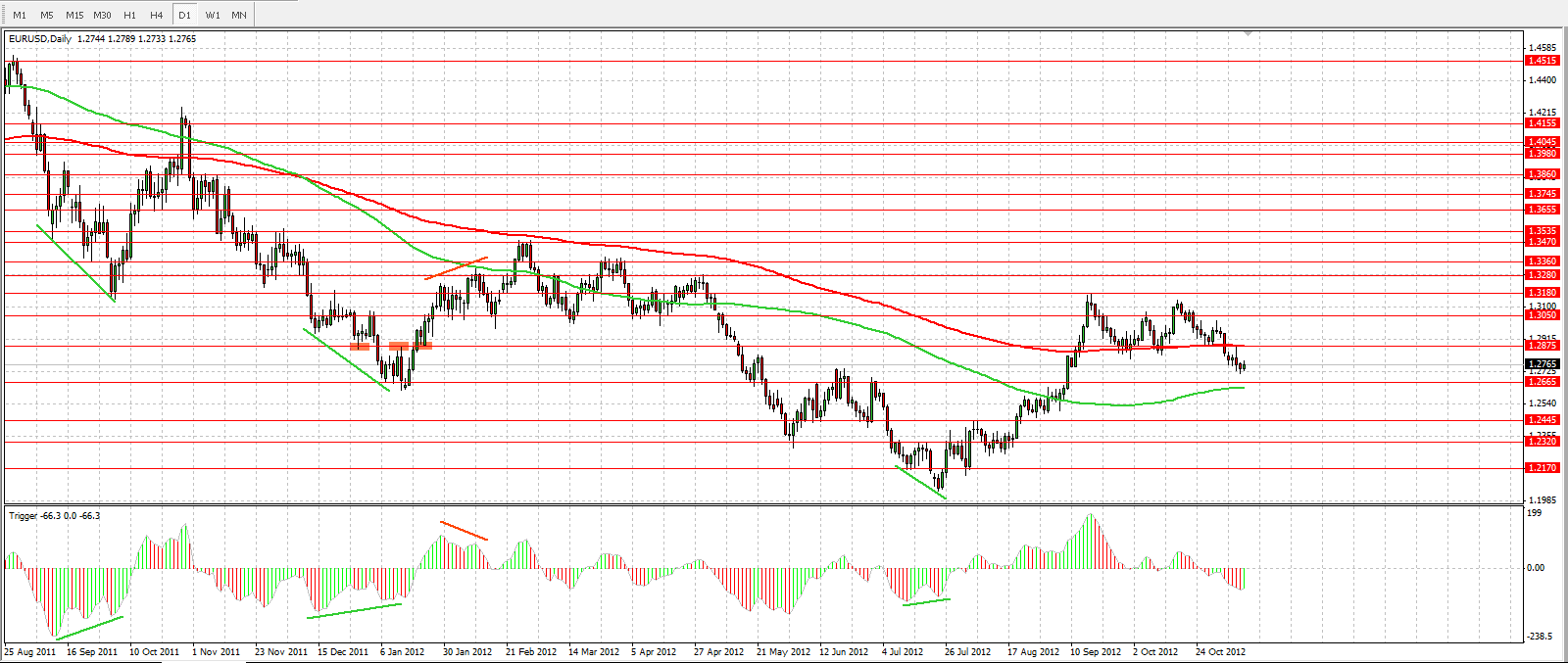Switch to monthly MN timeframe
Screen dimensions: 1568x663
239,15
